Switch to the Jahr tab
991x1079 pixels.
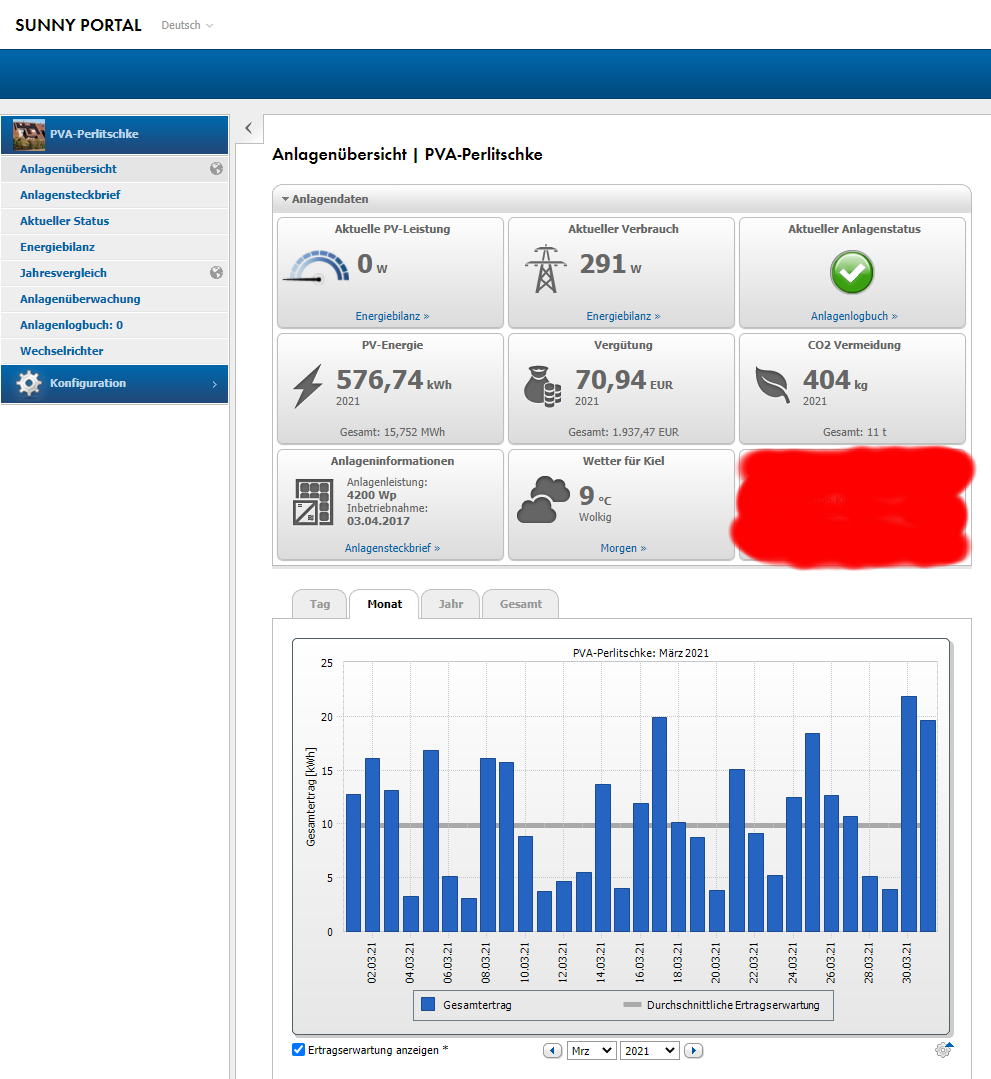click(x=450, y=604)
